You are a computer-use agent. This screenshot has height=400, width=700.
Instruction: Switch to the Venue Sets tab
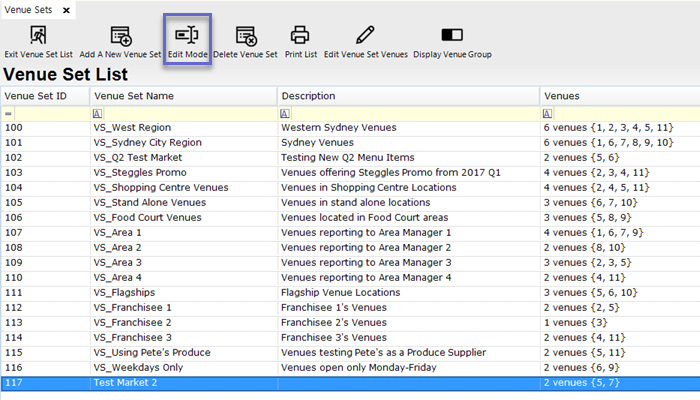tap(30, 9)
